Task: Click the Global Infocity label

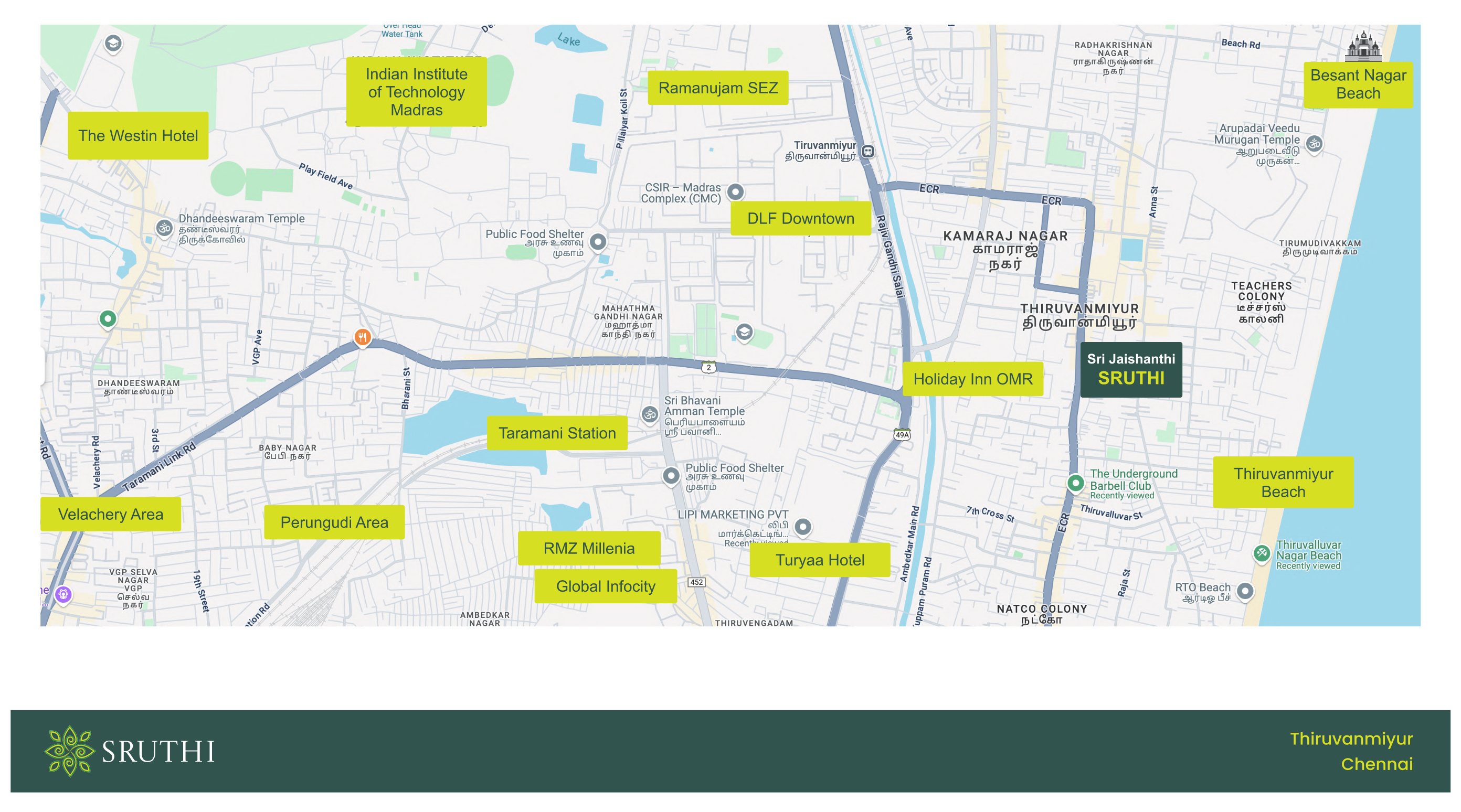Action: (x=605, y=586)
